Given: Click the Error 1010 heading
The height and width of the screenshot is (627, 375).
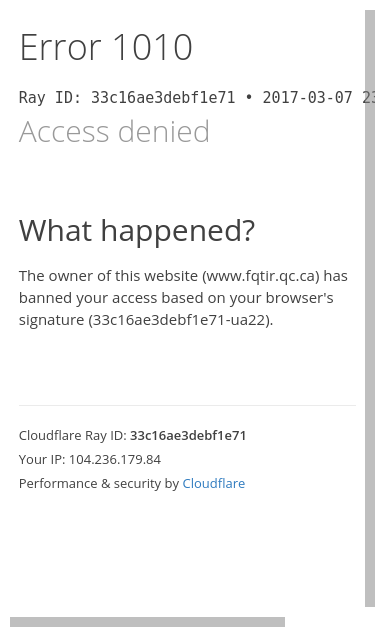Looking at the screenshot, I should (106, 47).
